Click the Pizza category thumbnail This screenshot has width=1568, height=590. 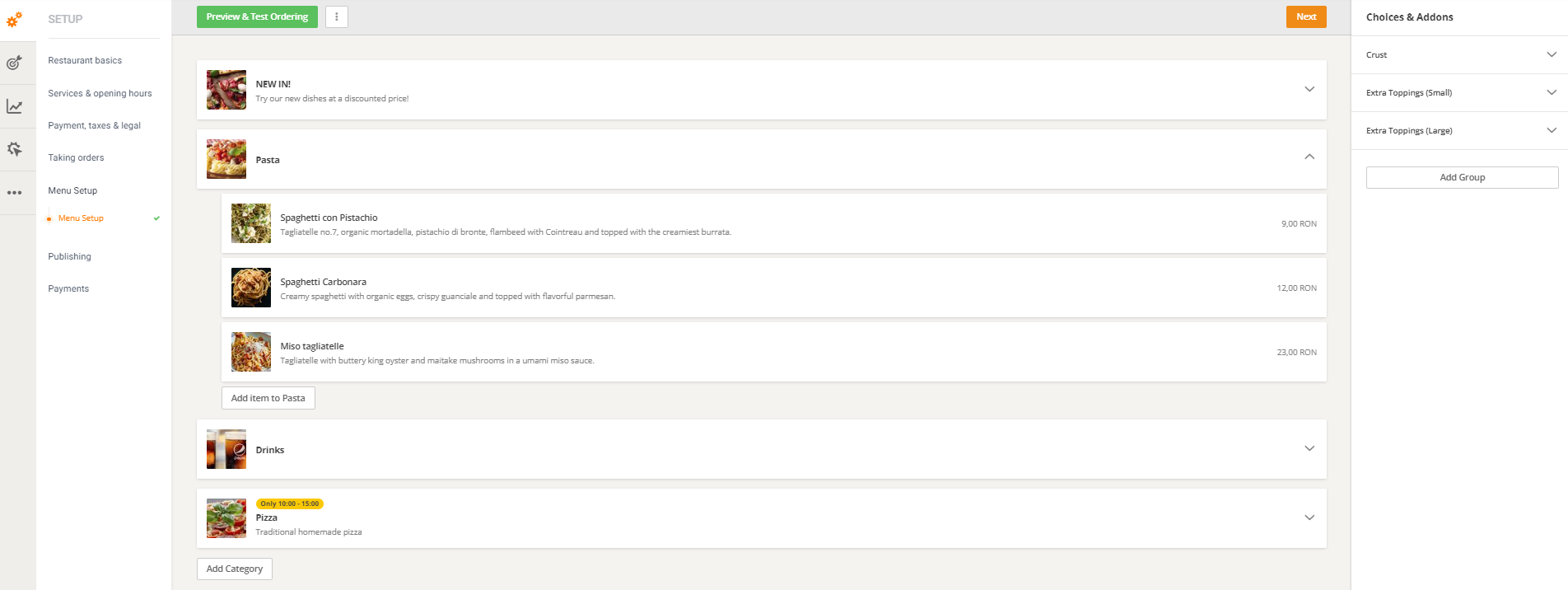[226, 518]
